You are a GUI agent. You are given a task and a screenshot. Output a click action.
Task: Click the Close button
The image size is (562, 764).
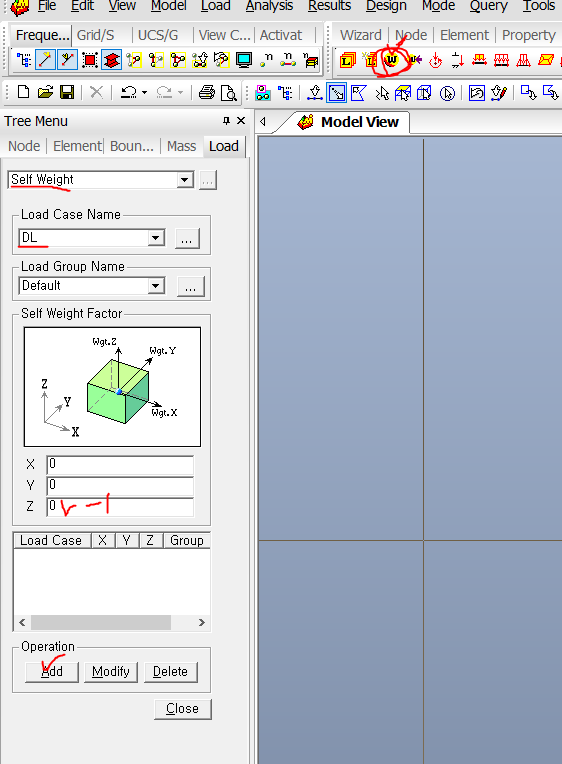(x=182, y=709)
